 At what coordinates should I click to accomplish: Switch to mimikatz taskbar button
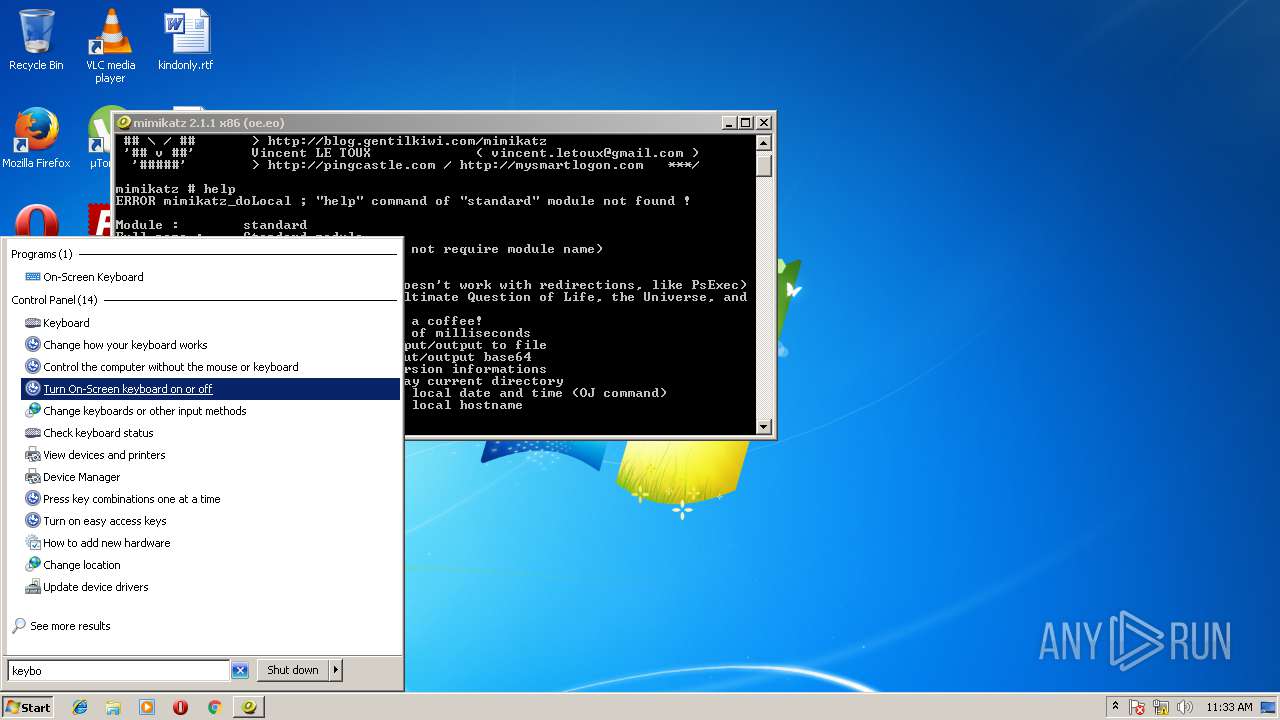tap(249, 707)
